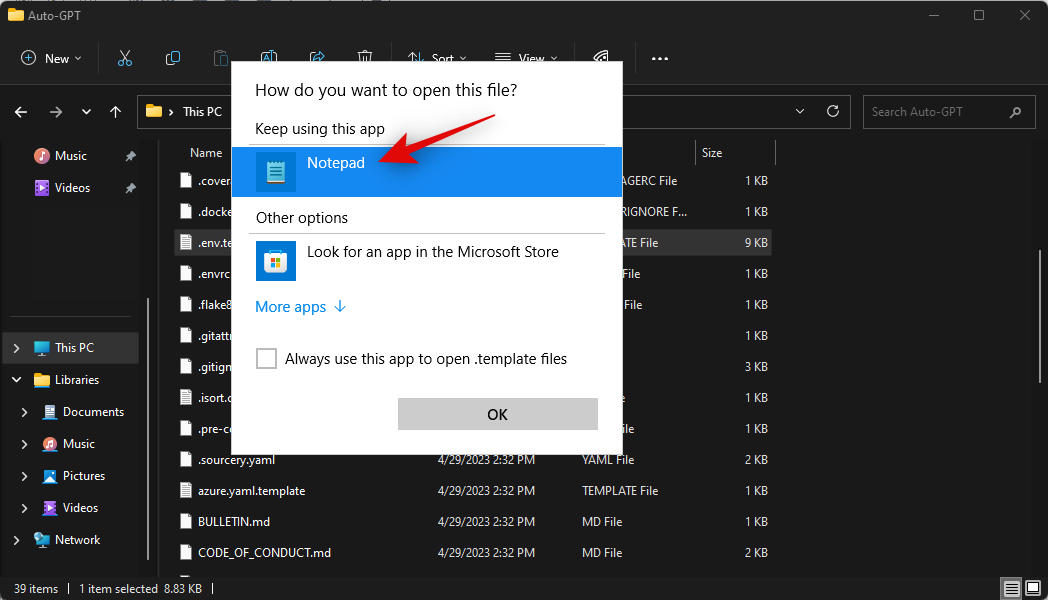
Task: Click This PC in the address bar
Action: point(202,112)
